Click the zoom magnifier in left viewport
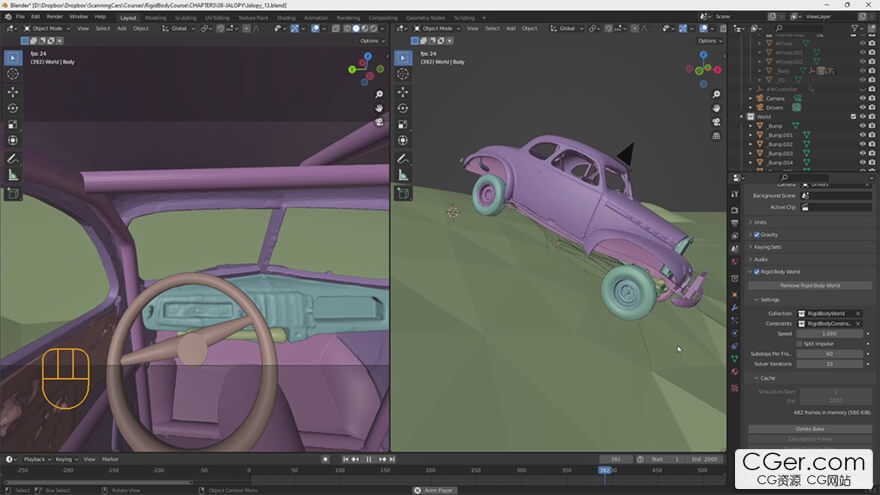The width and height of the screenshot is (880, 495). pos(380,94)
